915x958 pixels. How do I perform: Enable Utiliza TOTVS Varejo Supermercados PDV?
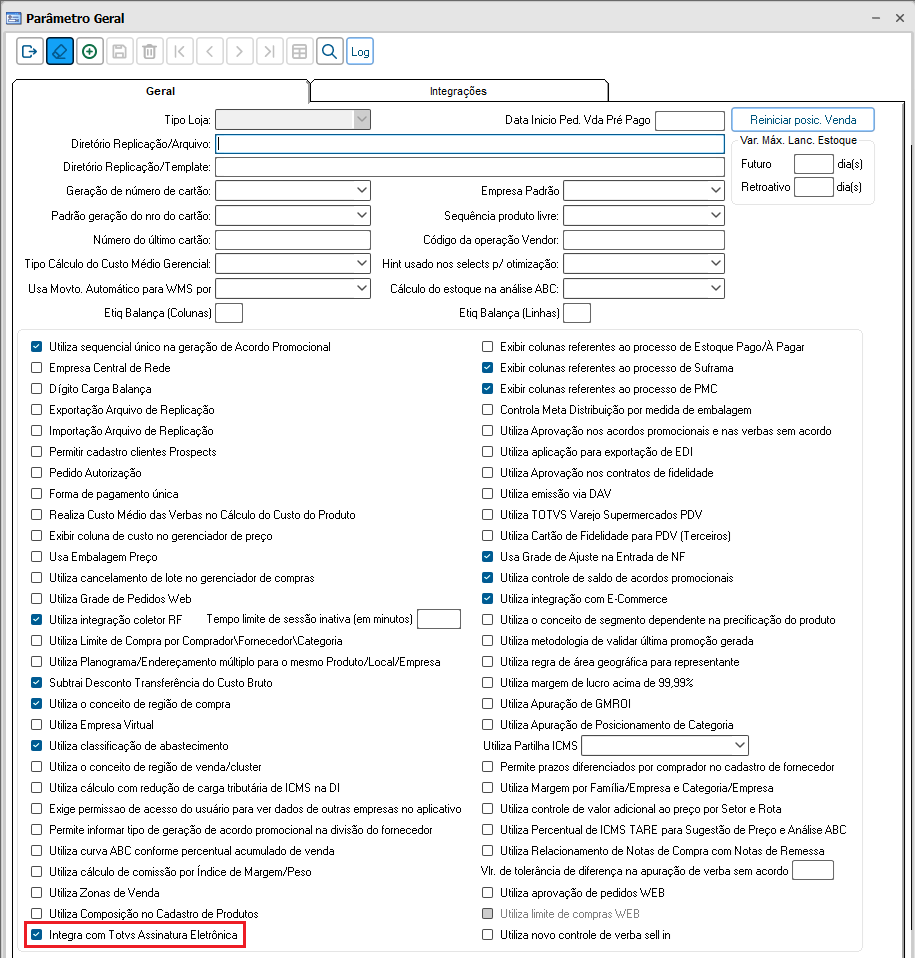[487, 514]
